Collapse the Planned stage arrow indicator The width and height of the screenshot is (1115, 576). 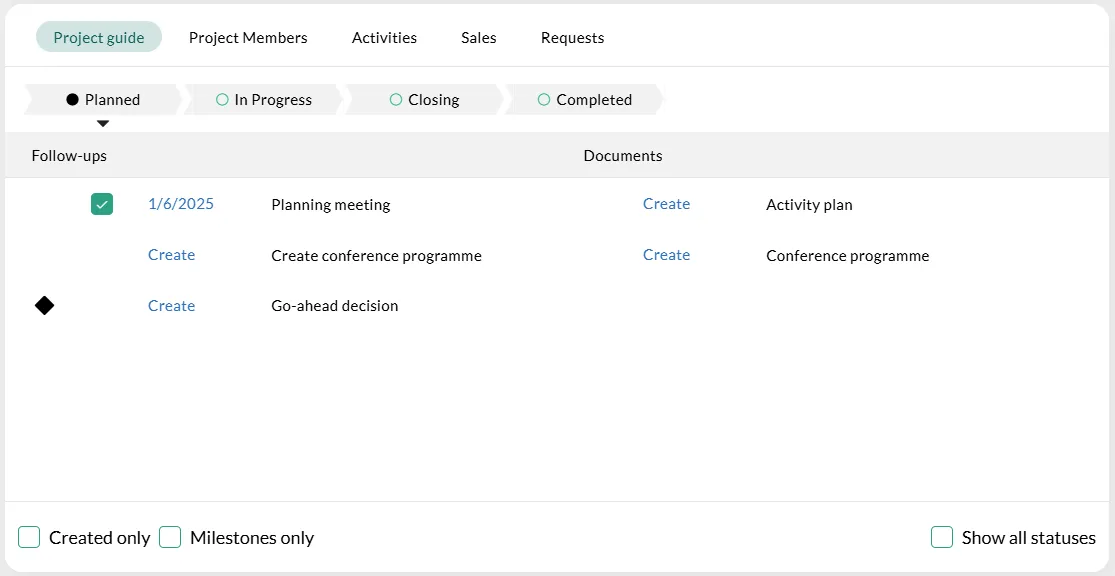[x=102, y=124]
